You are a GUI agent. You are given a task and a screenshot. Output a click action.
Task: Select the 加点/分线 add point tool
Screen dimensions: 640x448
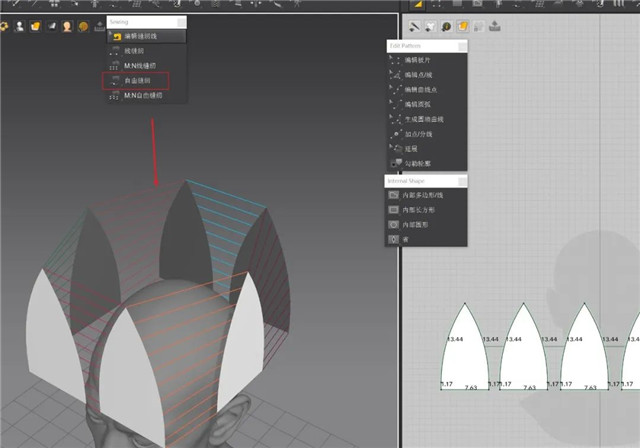coord(420,133)
